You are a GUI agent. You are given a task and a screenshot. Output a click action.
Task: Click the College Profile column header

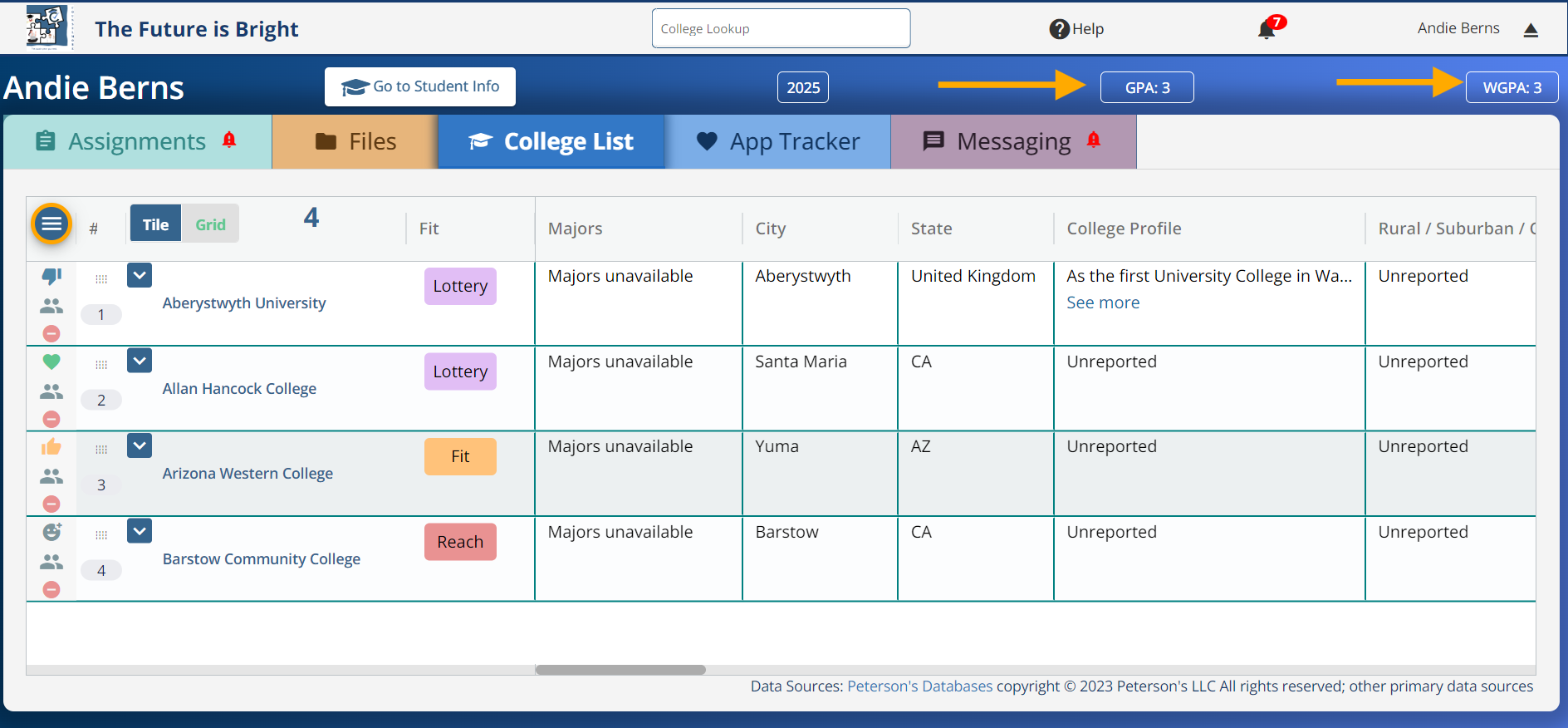[x=1124, y=229]
